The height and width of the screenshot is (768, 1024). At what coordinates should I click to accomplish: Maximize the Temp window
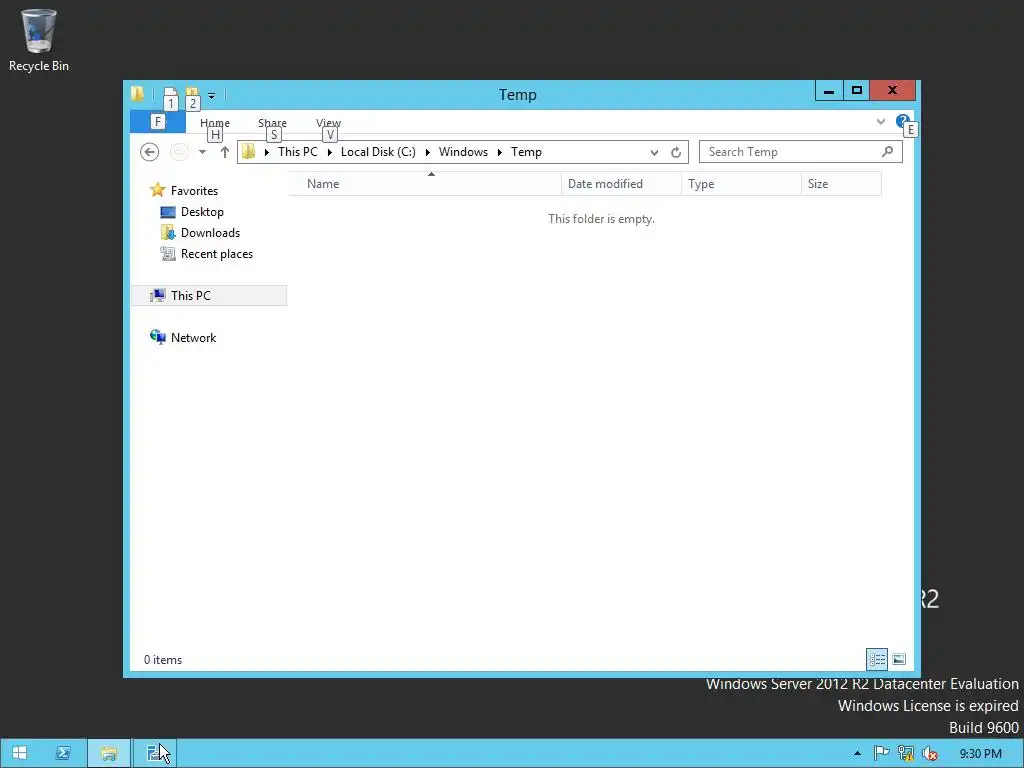click(857, 90)
